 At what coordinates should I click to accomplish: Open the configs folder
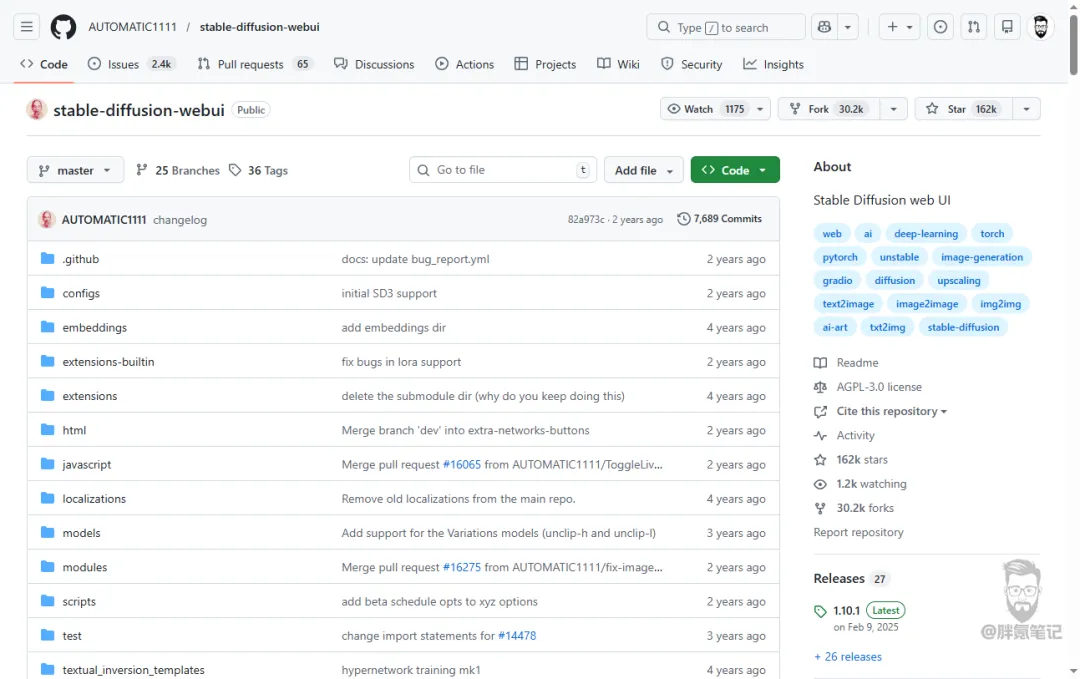81,293
